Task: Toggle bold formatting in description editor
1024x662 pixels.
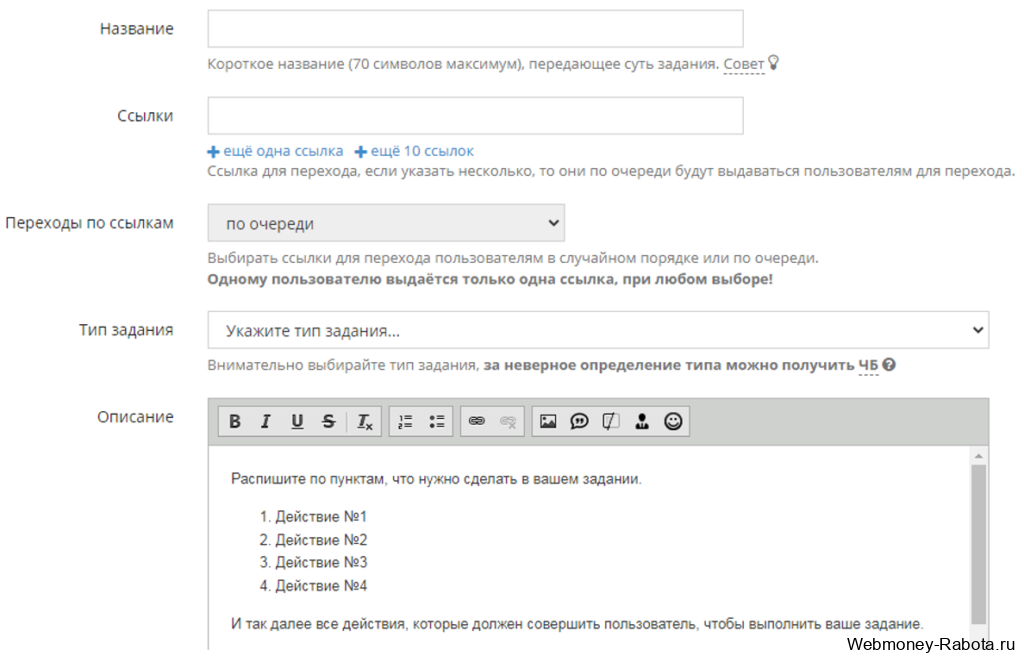Action: click(235, 421)
